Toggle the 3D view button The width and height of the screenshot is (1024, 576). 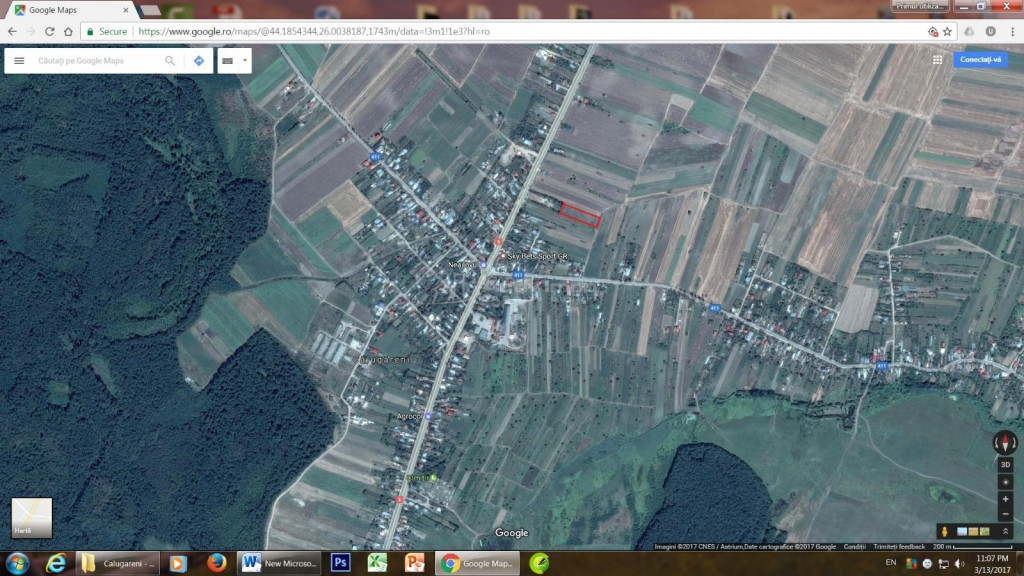tap(1005, 465)
